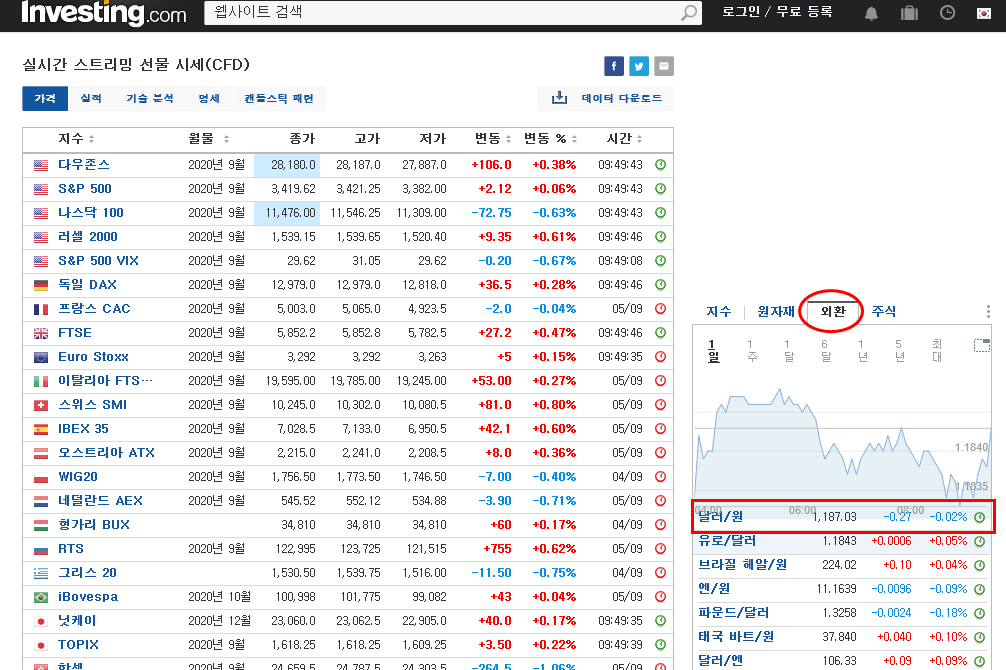The height and width of the screenshot is (670, 1006).
Task: Click the Greek flag beside 그리스 20
Action: 40,573
